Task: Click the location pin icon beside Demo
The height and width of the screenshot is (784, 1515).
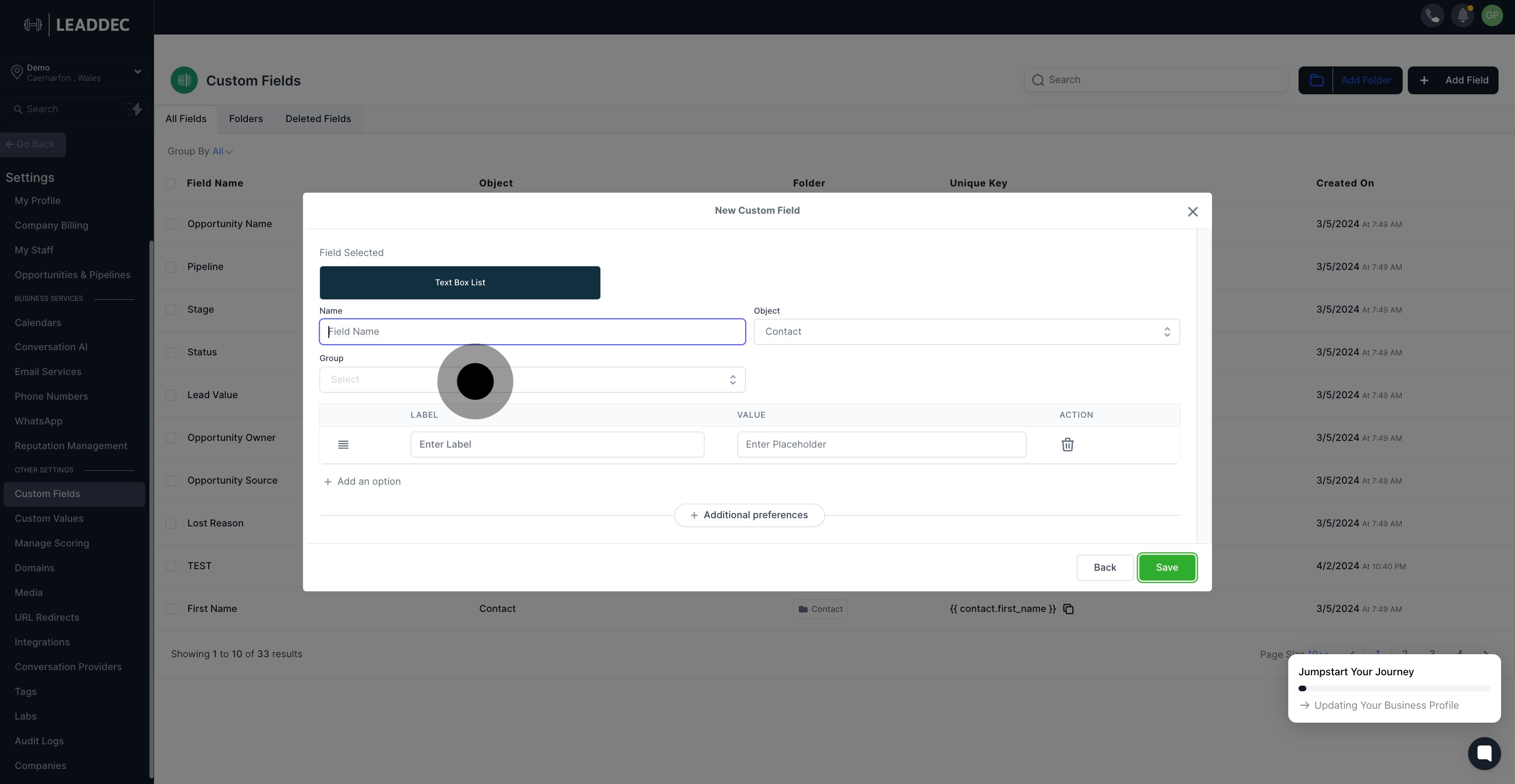Action: pyautogui.click(x=16, y=73)
